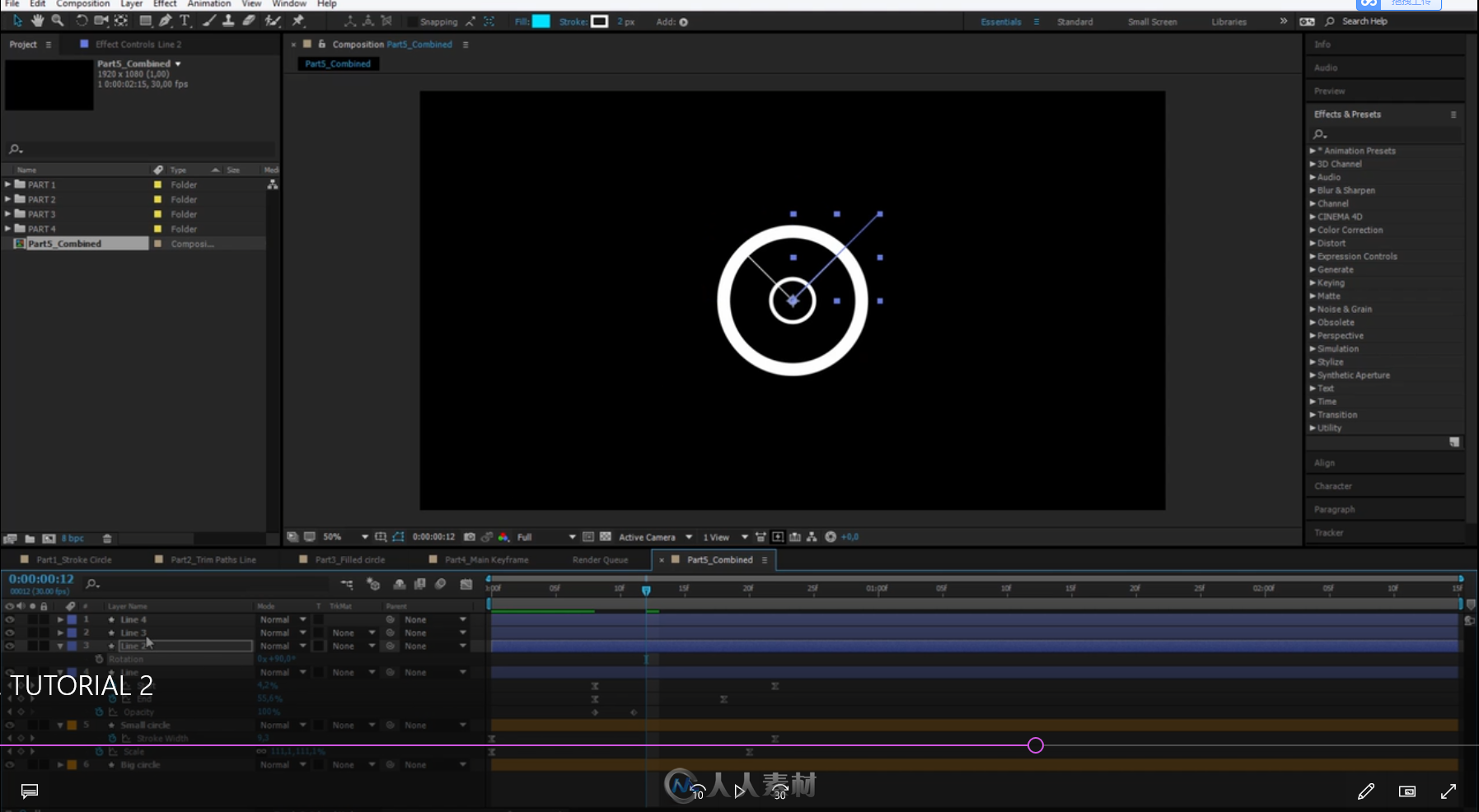This screenshot has height=812, width=1479.
Task: Open the Animation menu
Action: point(209,4)
